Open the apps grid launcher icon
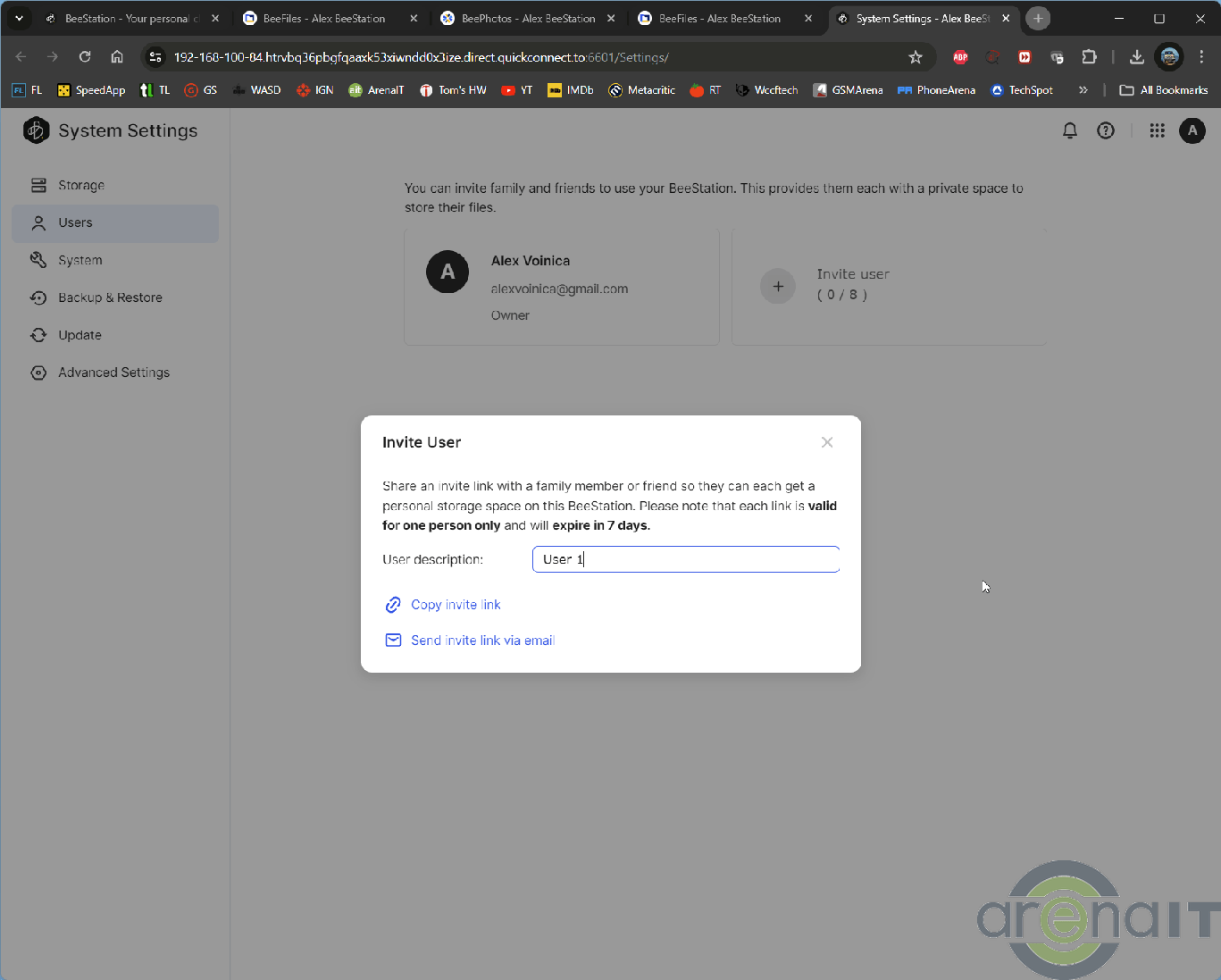1221x980 pixels. 1157,131
